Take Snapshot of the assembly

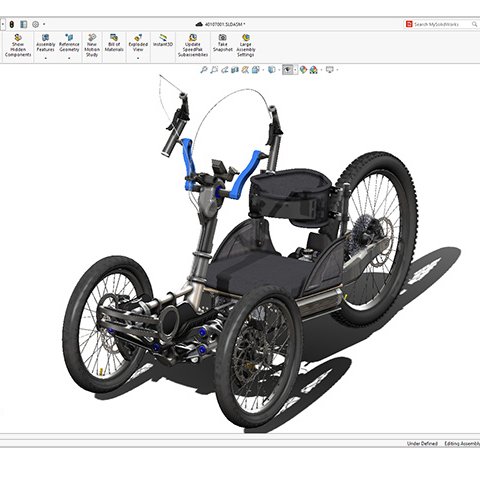tap(222, 43)
